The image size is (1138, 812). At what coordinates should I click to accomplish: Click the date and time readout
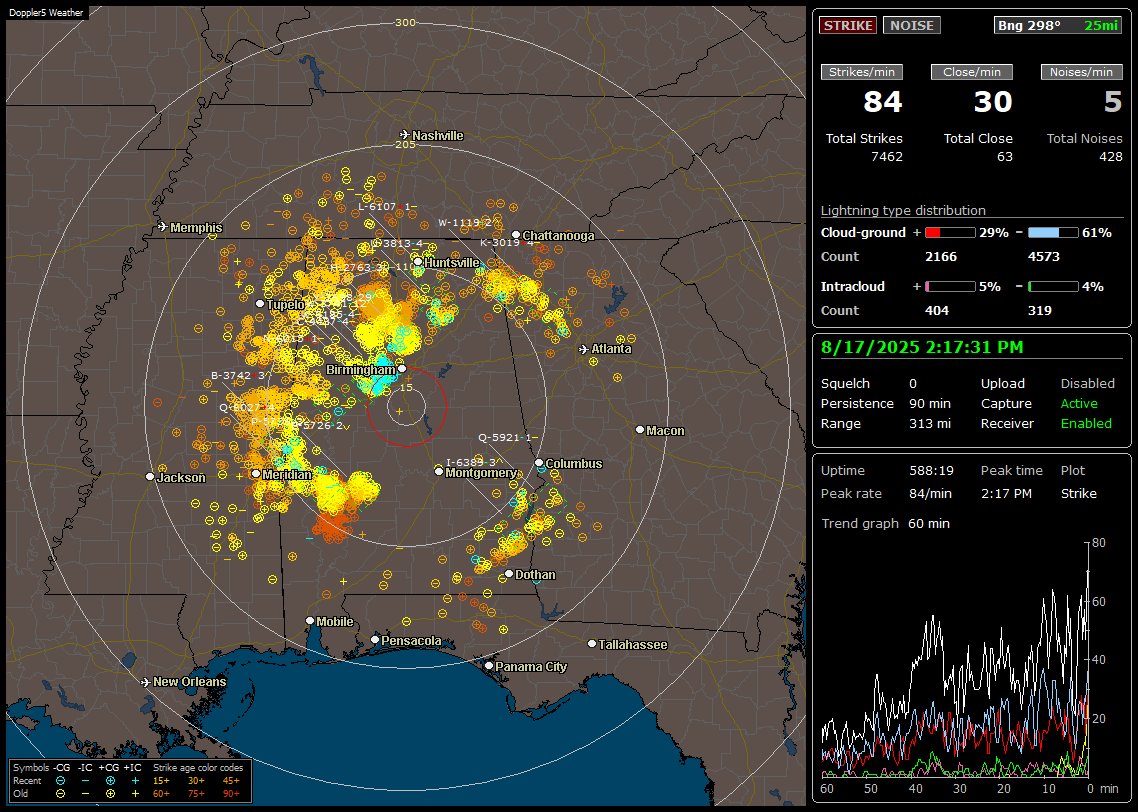tap(922, 347)
